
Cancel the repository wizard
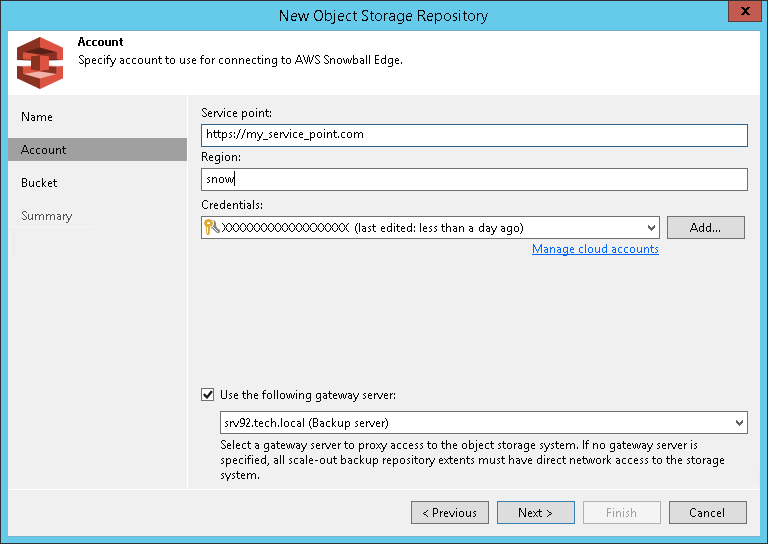point(707,513)
